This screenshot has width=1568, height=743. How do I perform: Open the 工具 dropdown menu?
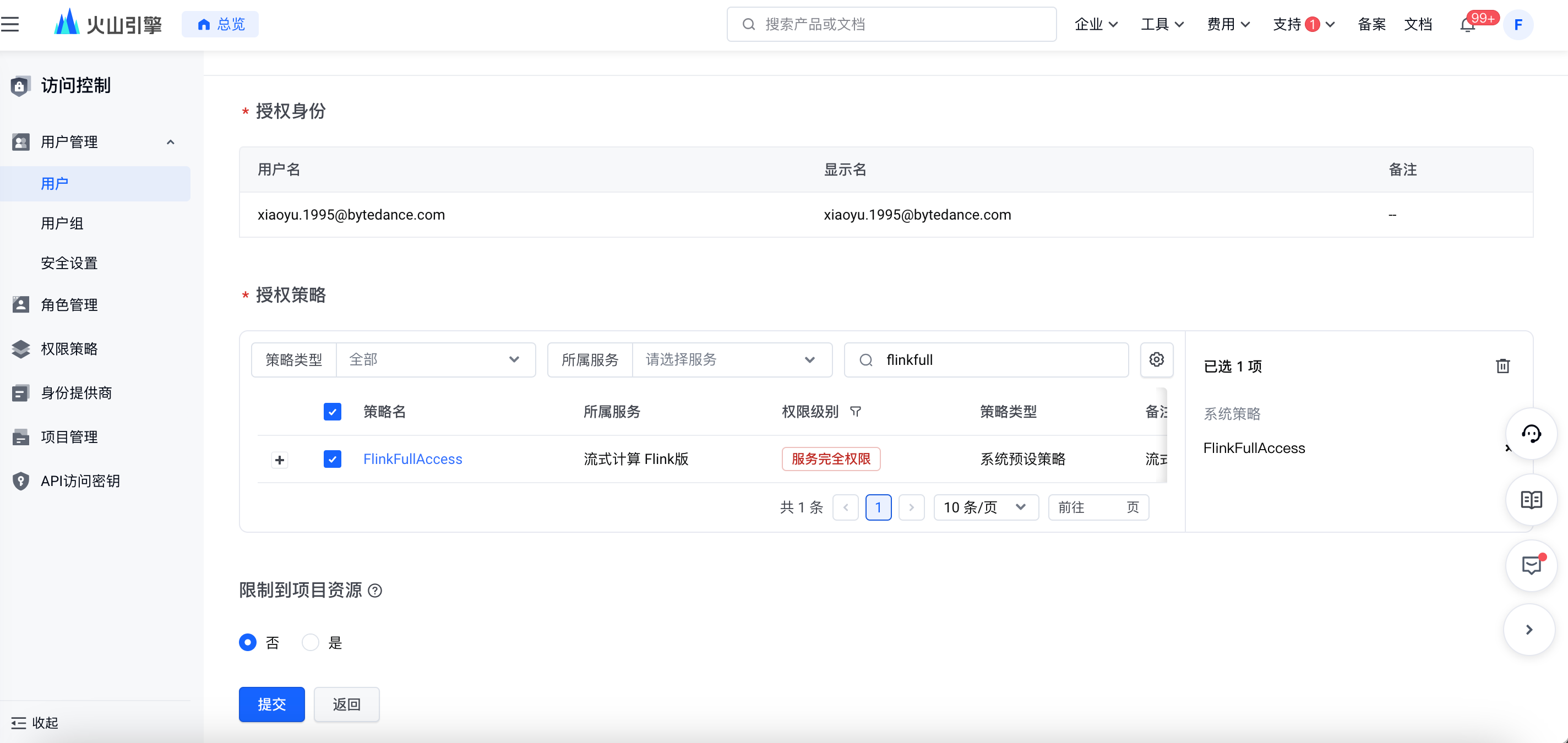tap(1162, 24)
